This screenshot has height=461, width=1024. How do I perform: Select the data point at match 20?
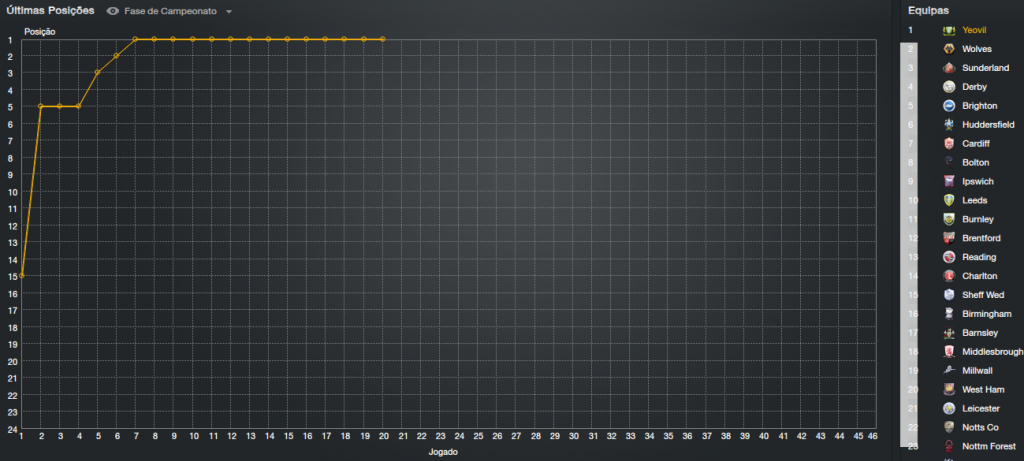point(383,39)
